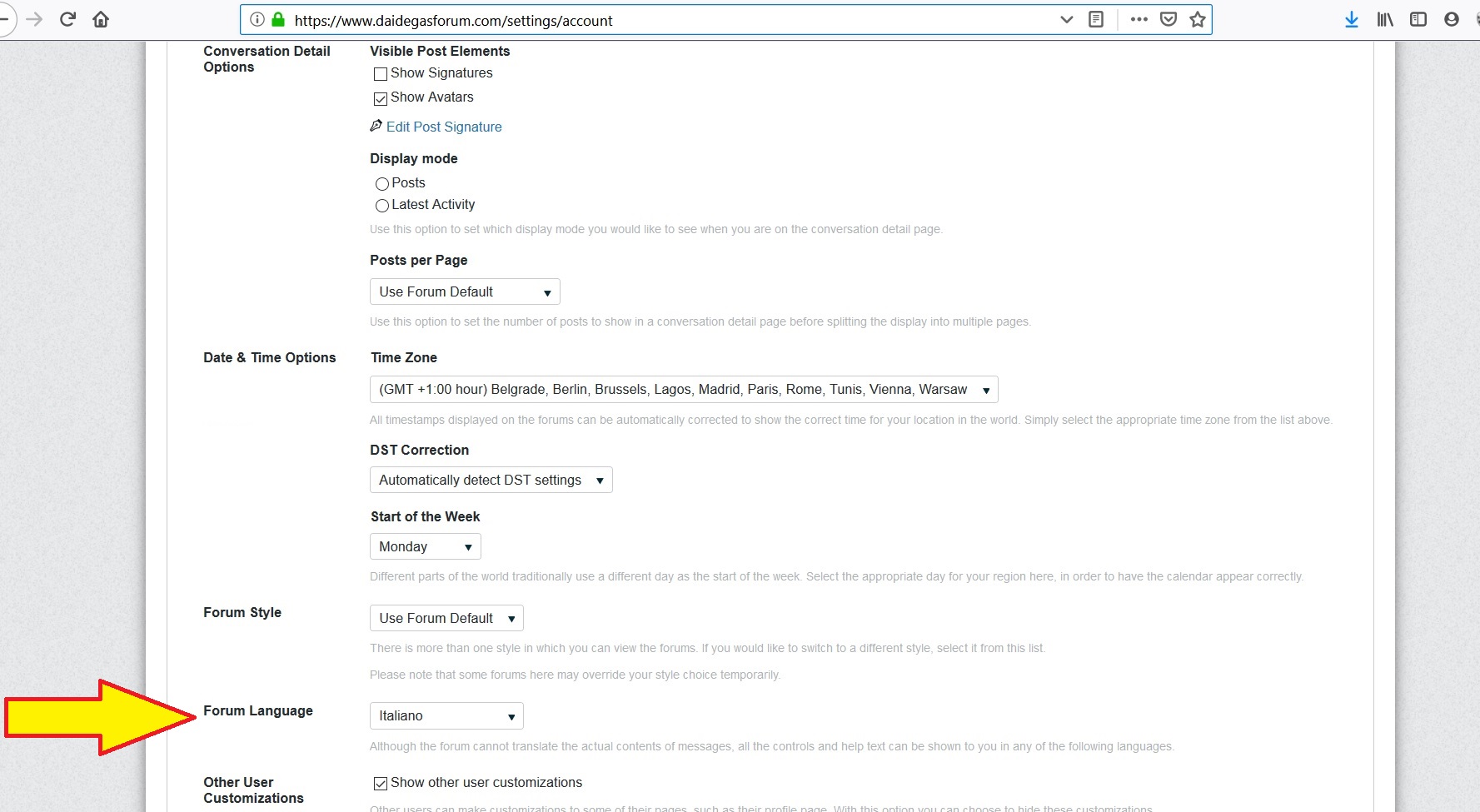Open the downloads panel
Viewport: 1480px width, 812px height.
tap(1351, 19)
